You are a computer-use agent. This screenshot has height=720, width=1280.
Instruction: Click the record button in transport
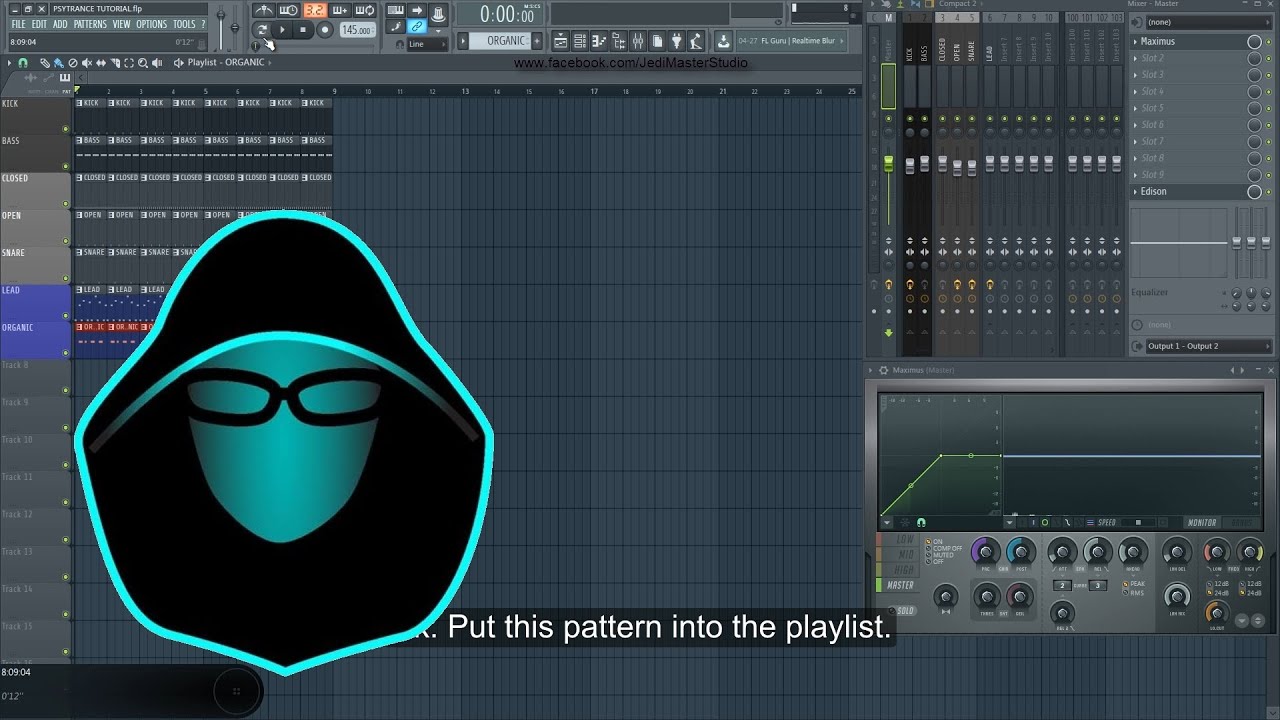click(325, 30)
